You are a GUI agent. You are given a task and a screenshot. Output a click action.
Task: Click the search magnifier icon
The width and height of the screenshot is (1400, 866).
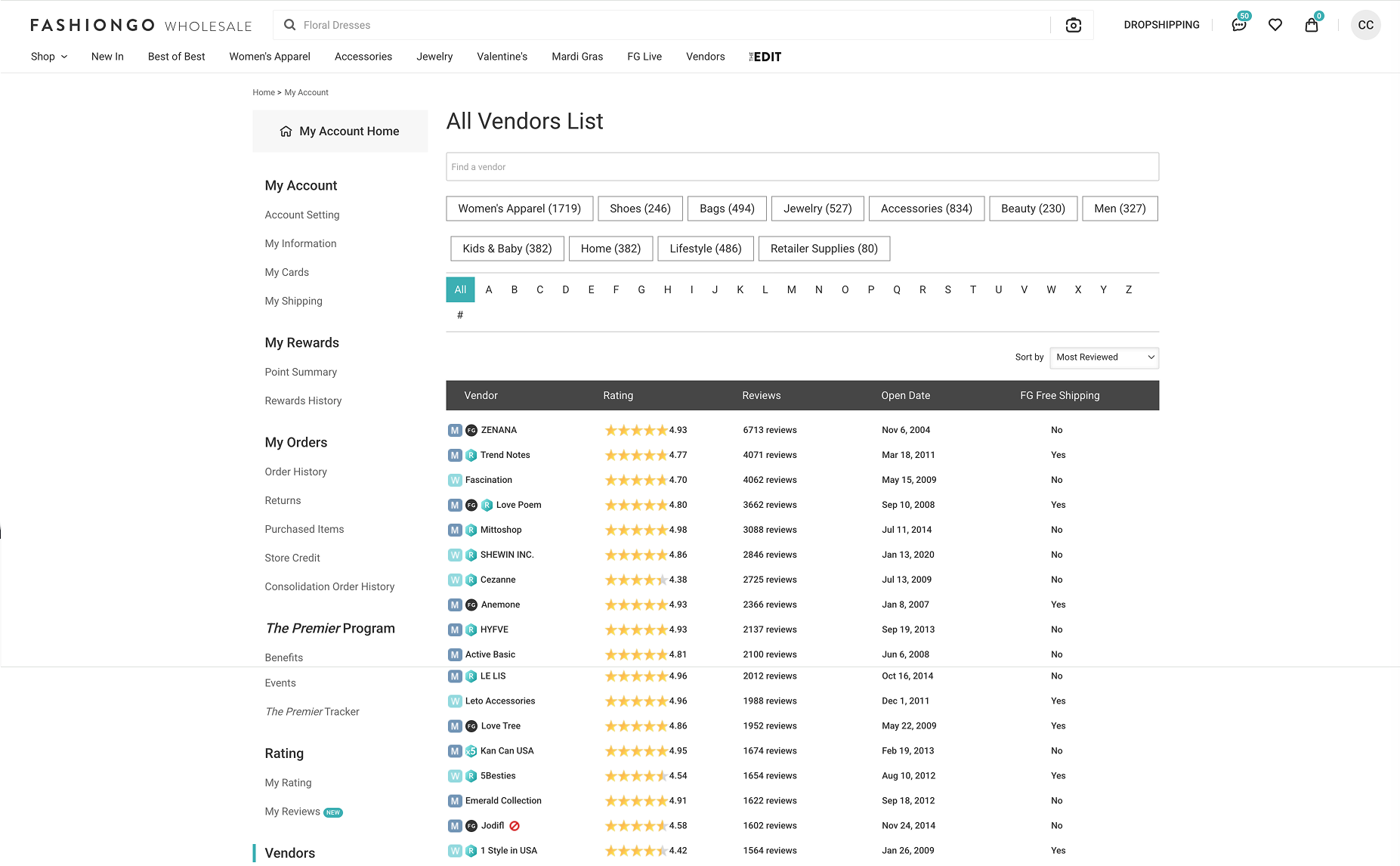pyautogui.click(x=289, y=25)
